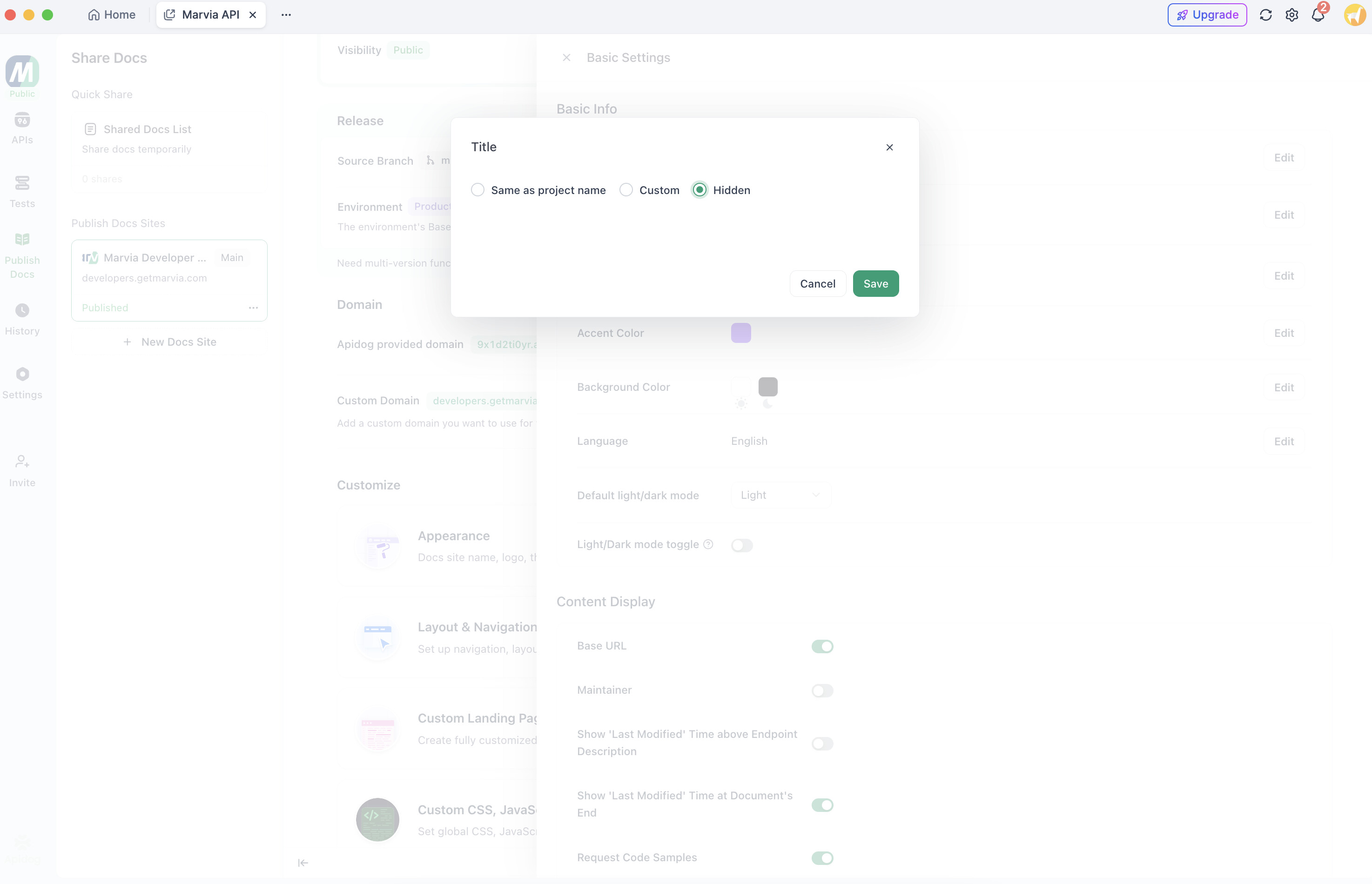
Task: Select the Hidden title option
Action: pos(699,190)
